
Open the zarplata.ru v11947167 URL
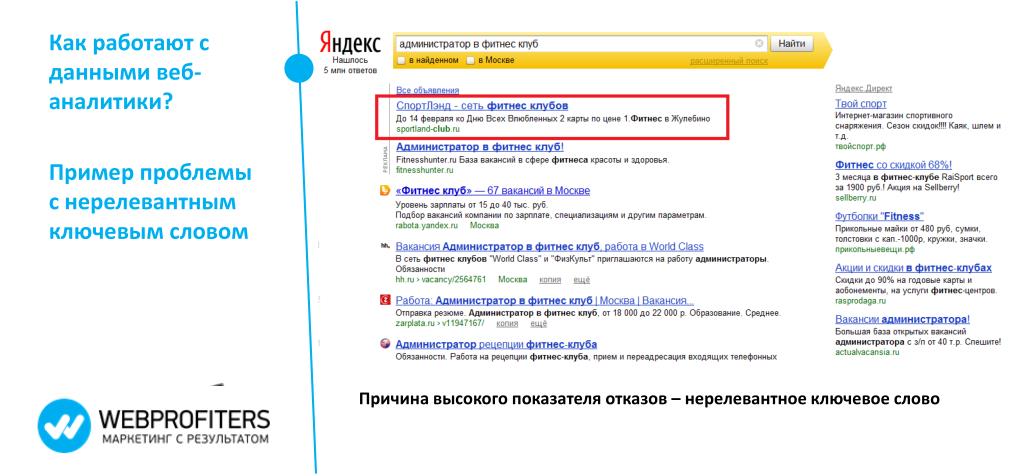point(440,323)
